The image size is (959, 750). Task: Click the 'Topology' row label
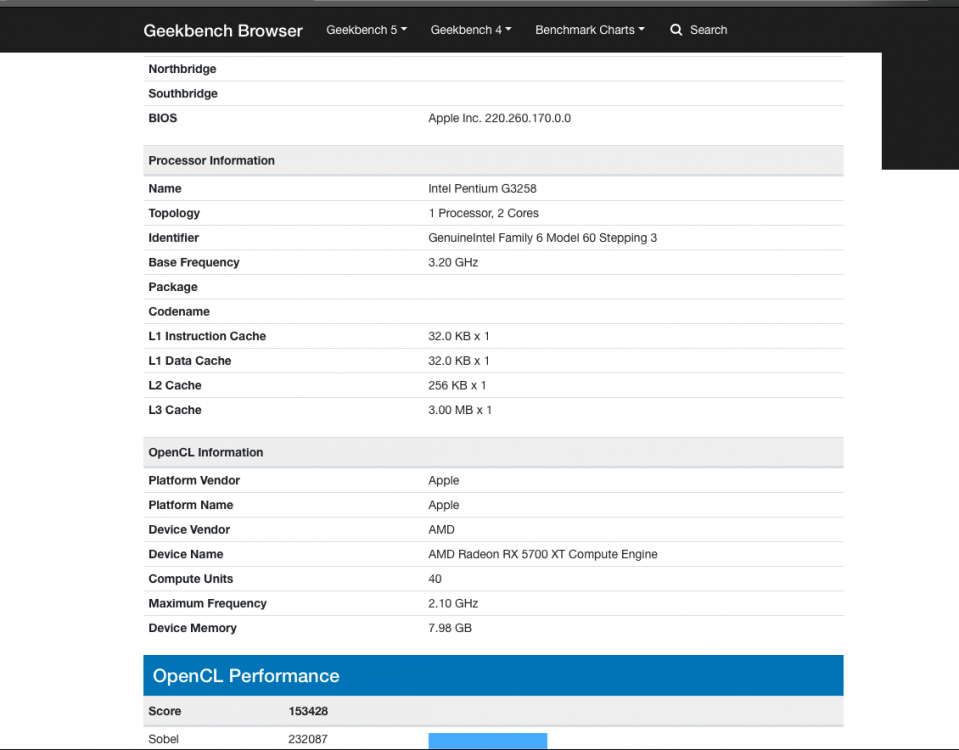click(x=174, y=213)
